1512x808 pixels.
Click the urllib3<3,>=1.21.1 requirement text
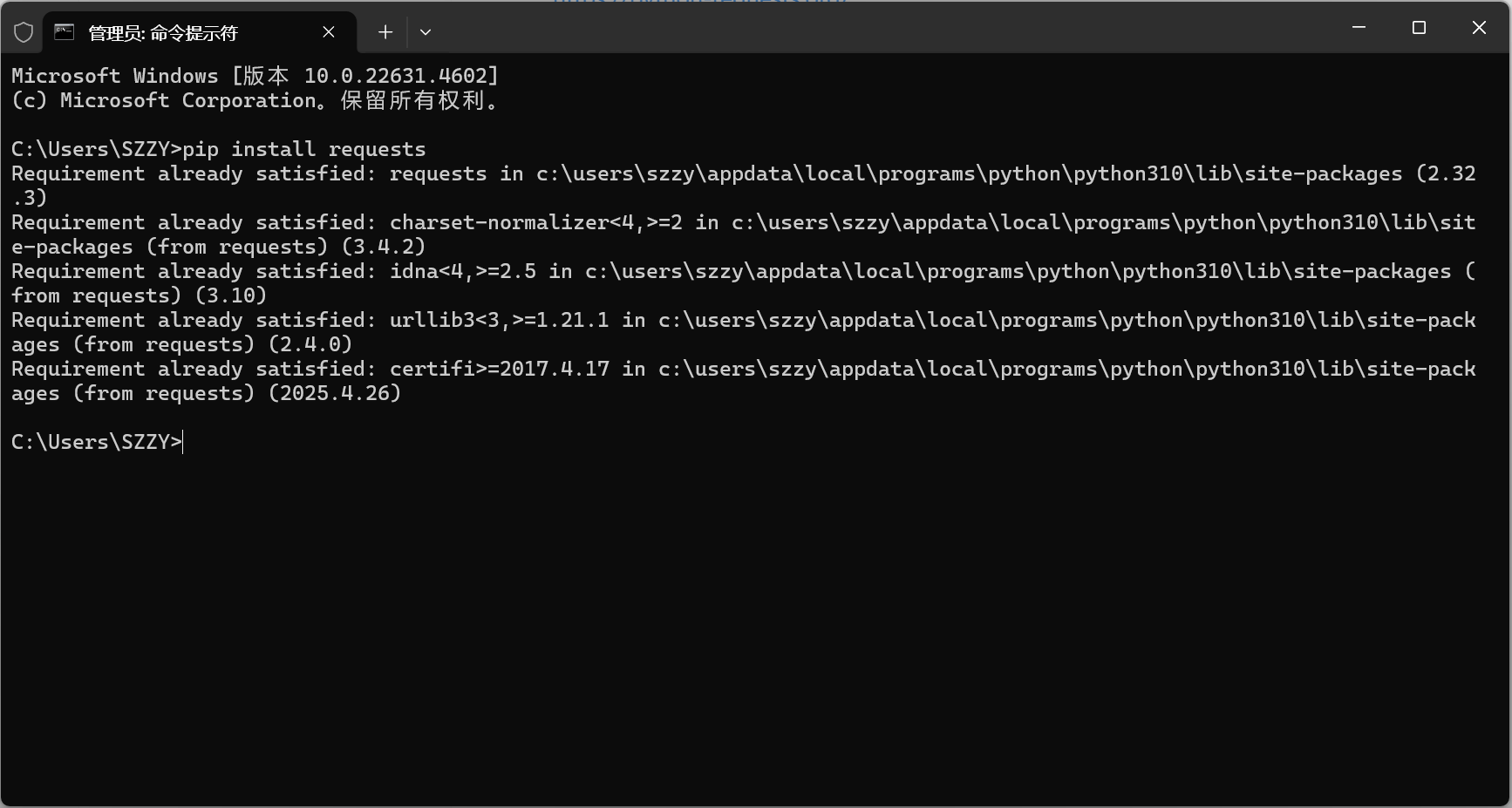(499, 320)
